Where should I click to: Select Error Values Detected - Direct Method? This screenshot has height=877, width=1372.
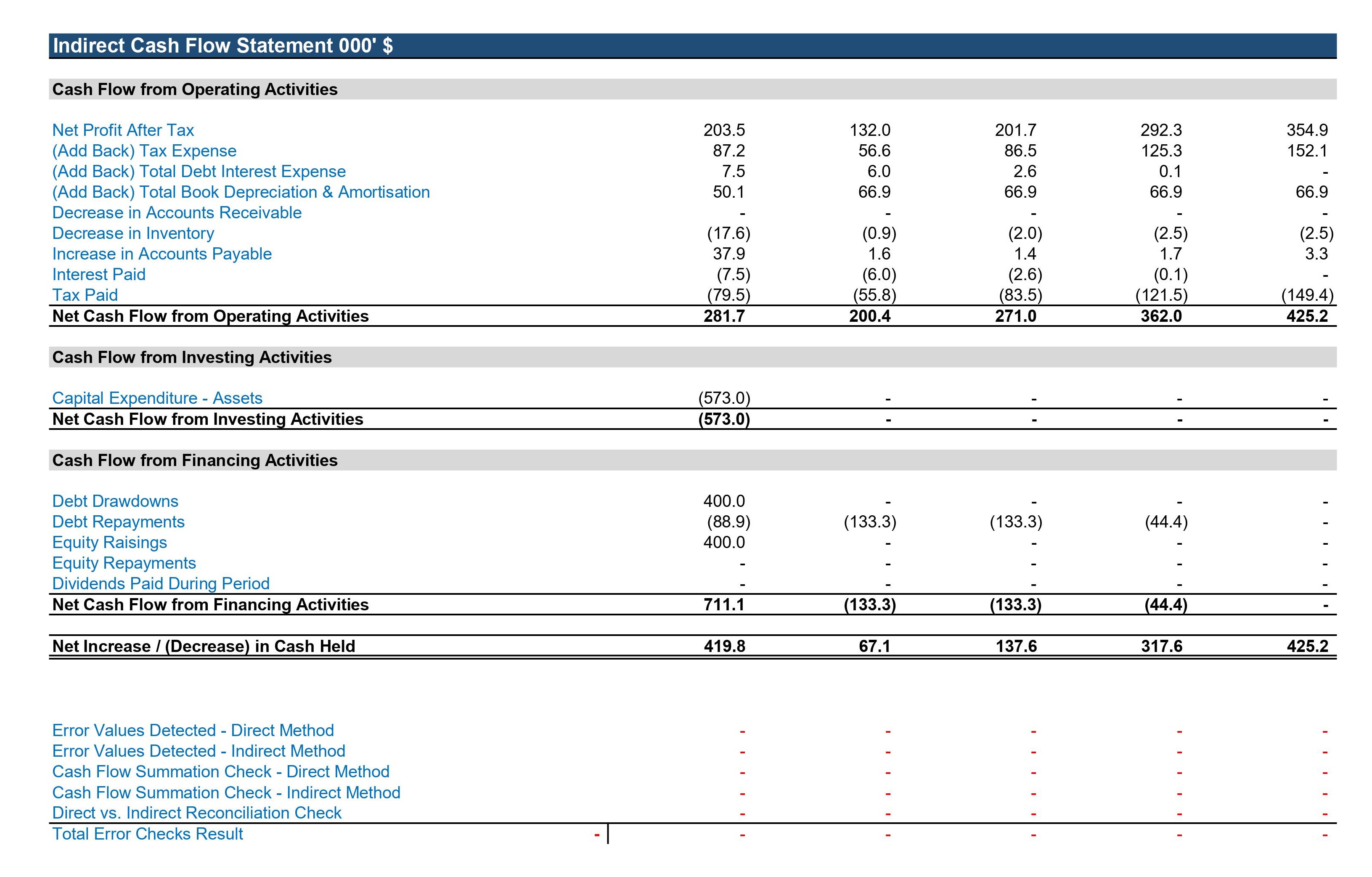click(x=193, y=731)
